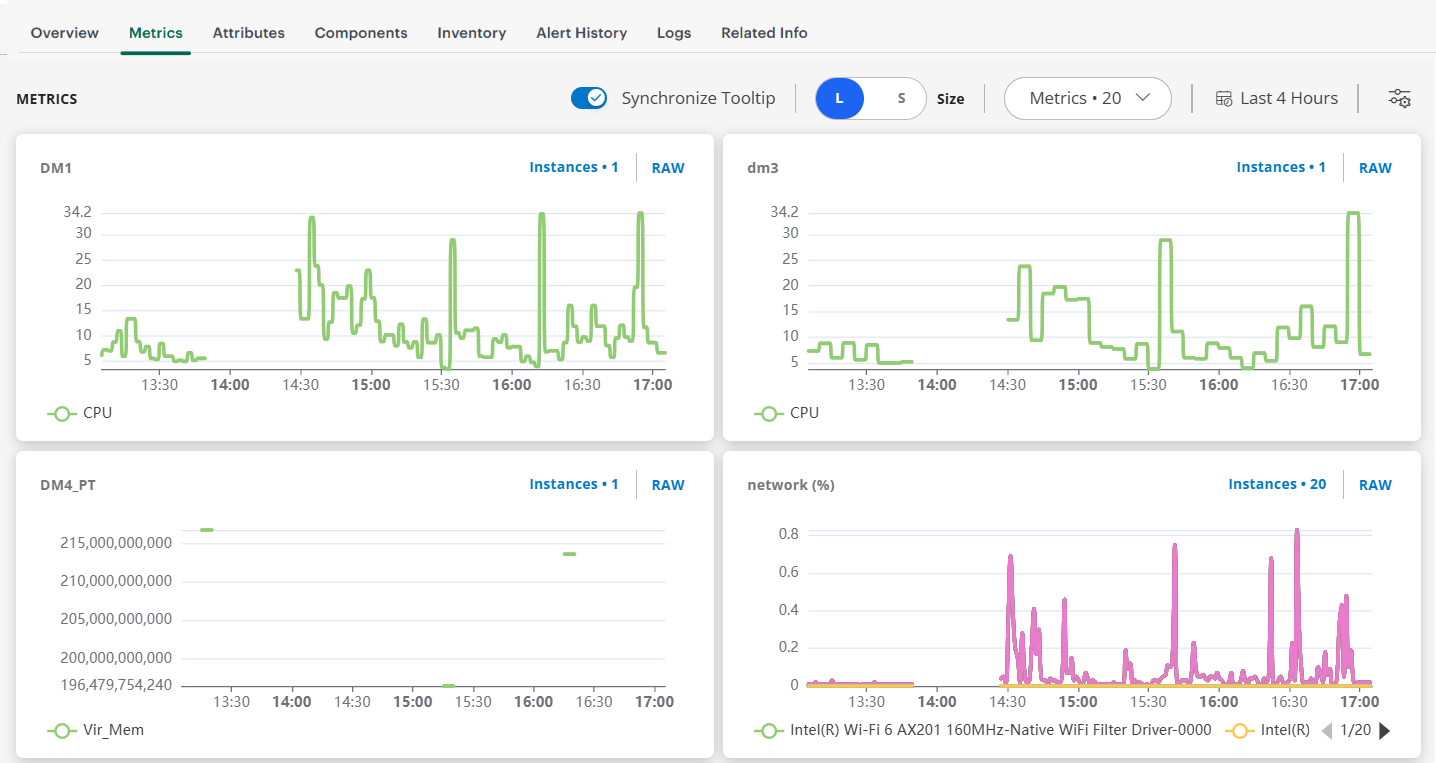Image resolution: width=1436 pixels, height=763 pixels.
Task: Go to previous legend page arrow
Action: pos(1327,731)
